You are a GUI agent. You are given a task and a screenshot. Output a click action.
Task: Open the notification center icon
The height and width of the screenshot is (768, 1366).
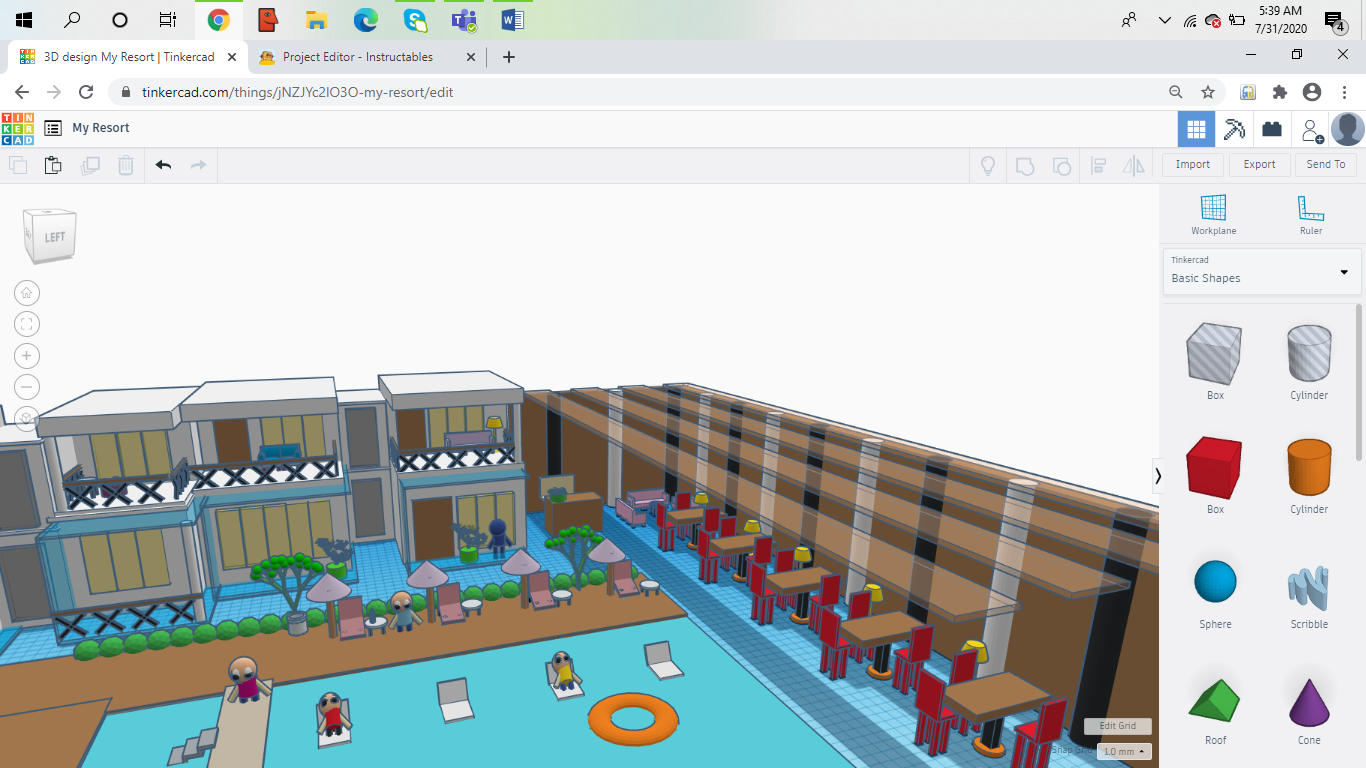(x=1334, y=20)
